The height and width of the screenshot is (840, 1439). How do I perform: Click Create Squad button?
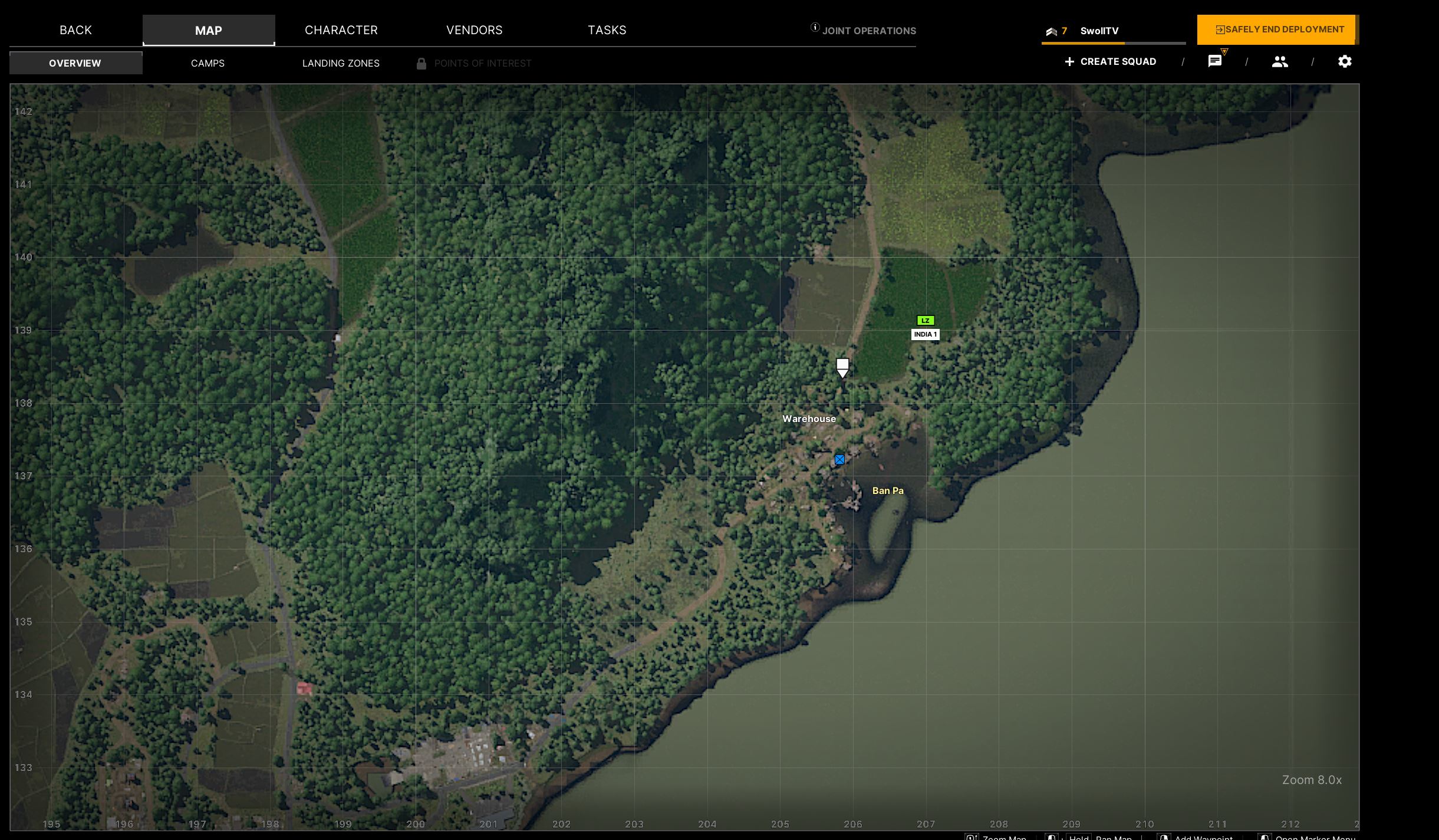tap(1110, 61)
